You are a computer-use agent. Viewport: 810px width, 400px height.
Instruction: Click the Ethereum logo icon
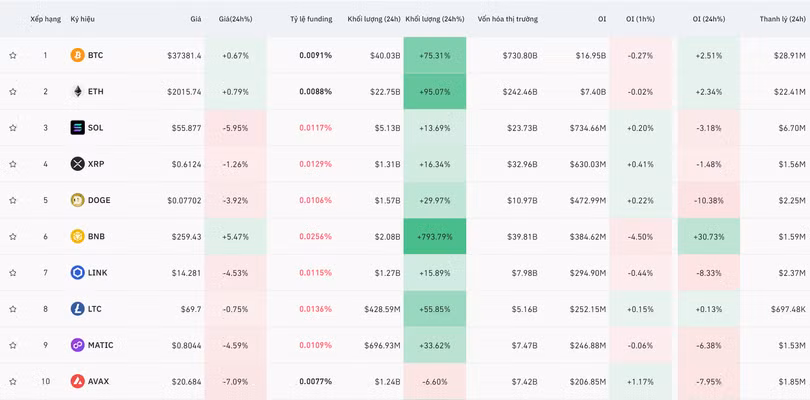click(x=77, y=91)
